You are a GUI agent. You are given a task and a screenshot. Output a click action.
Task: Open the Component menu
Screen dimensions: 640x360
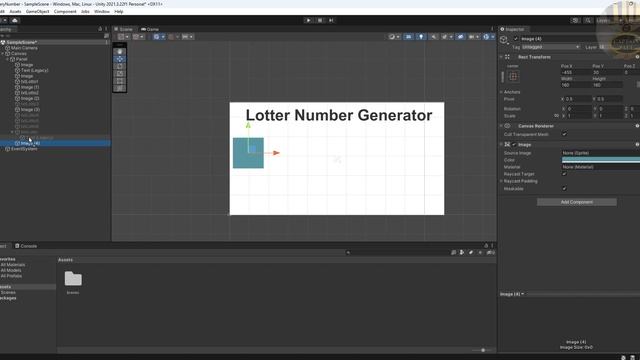click(x=65, y=11)
